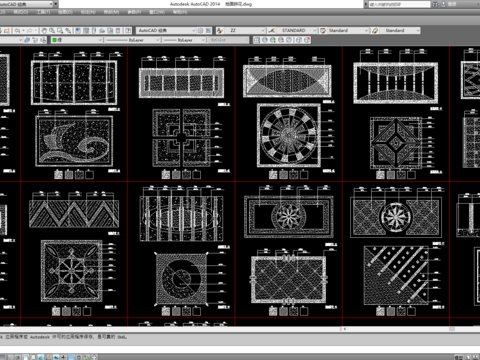The image size is (480, 360).
Task: Click the Layer Previous icon
Action: [x=35, y=40]
